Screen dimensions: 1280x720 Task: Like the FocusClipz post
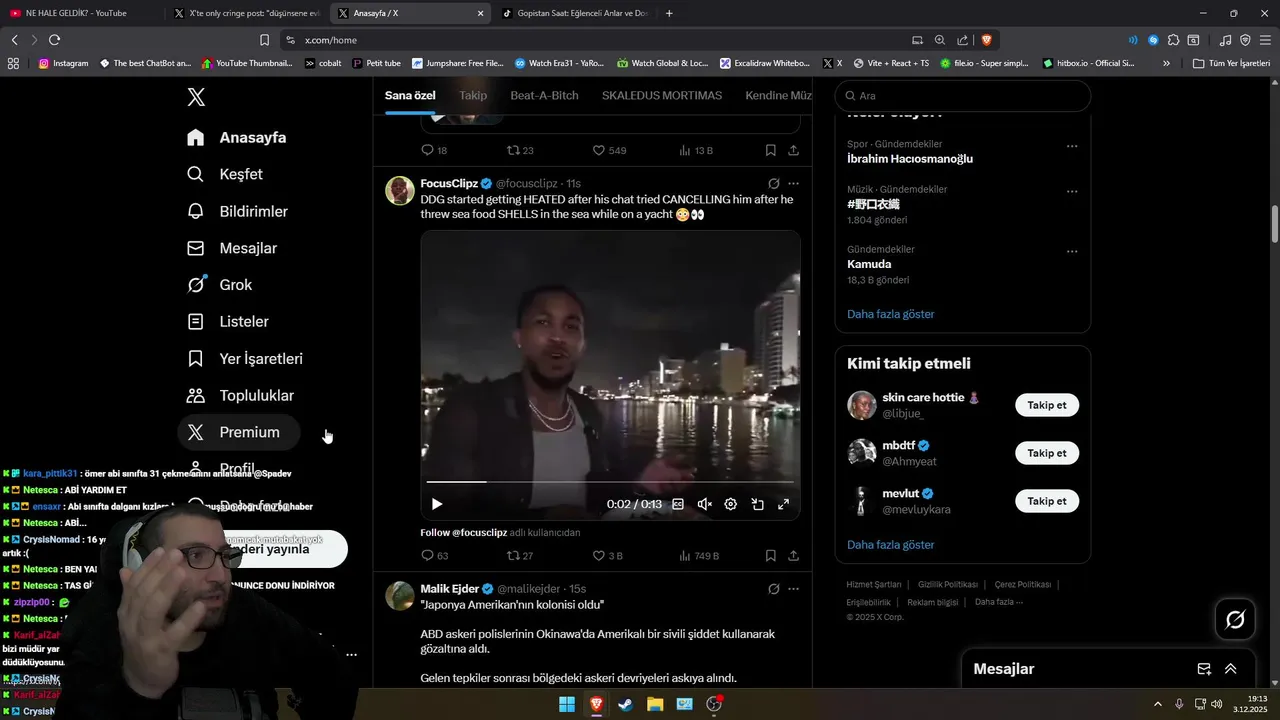pos(608,555)
